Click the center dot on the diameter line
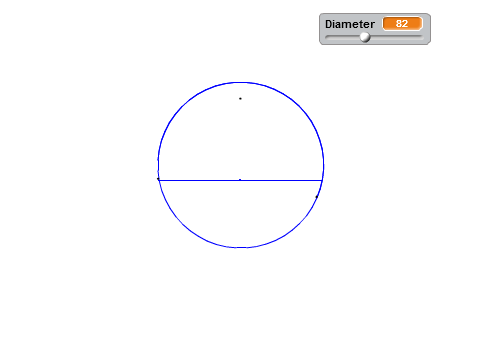The image size is (480, 360). pyautogui.click(x=240, y=180)
